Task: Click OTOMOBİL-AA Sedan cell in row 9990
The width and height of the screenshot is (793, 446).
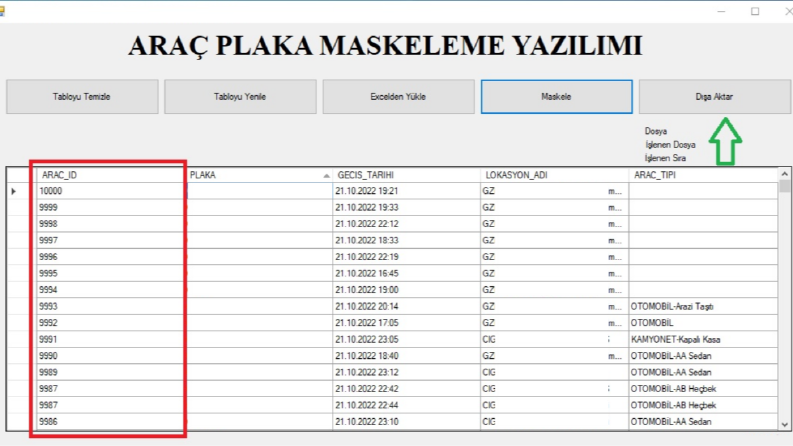Action: coord(703,356)
